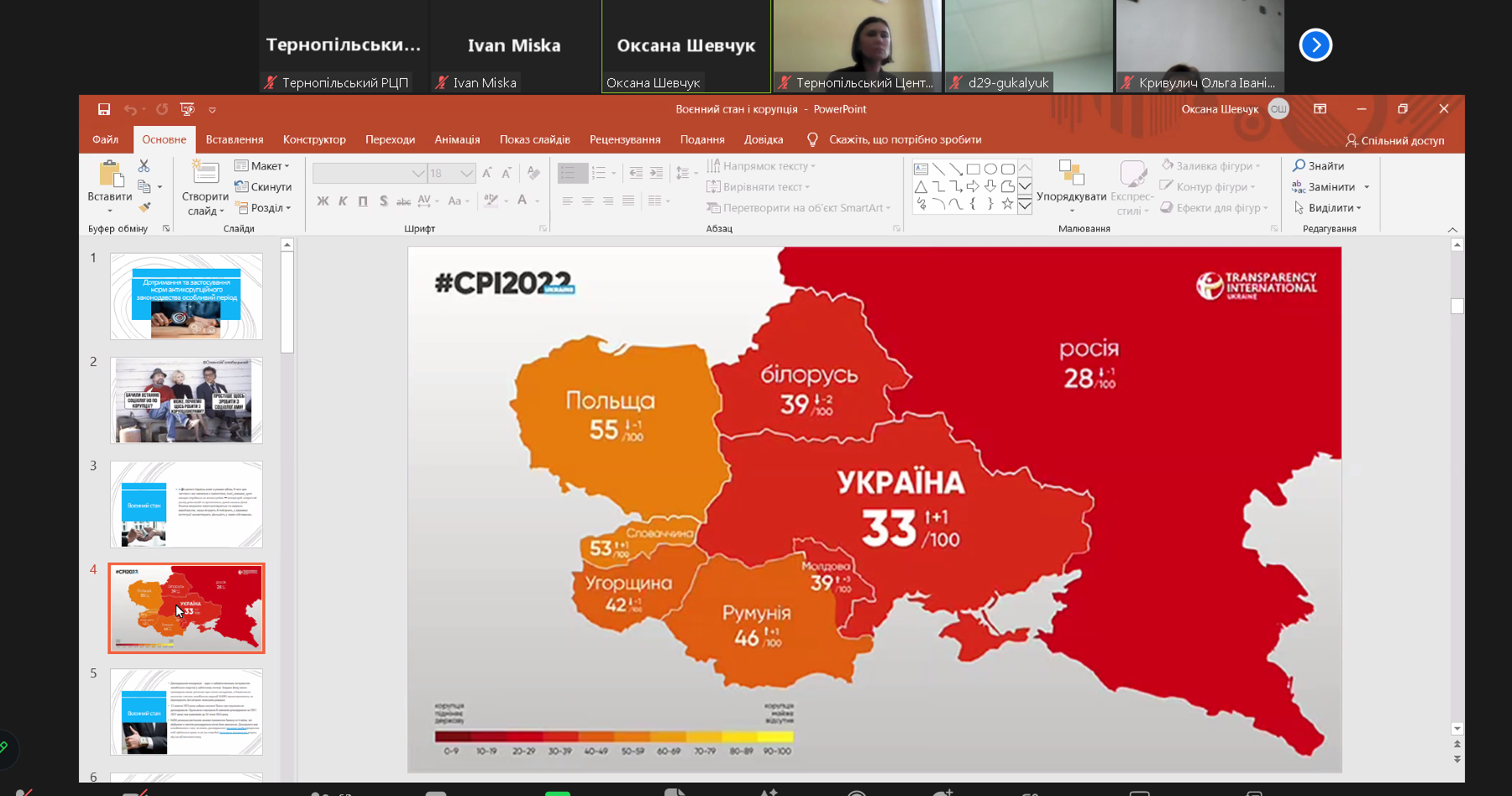The height and width of the screenshot is (796, 1512).
Task: Select slide 2 thumbnail
Action: tap(186, 401)
